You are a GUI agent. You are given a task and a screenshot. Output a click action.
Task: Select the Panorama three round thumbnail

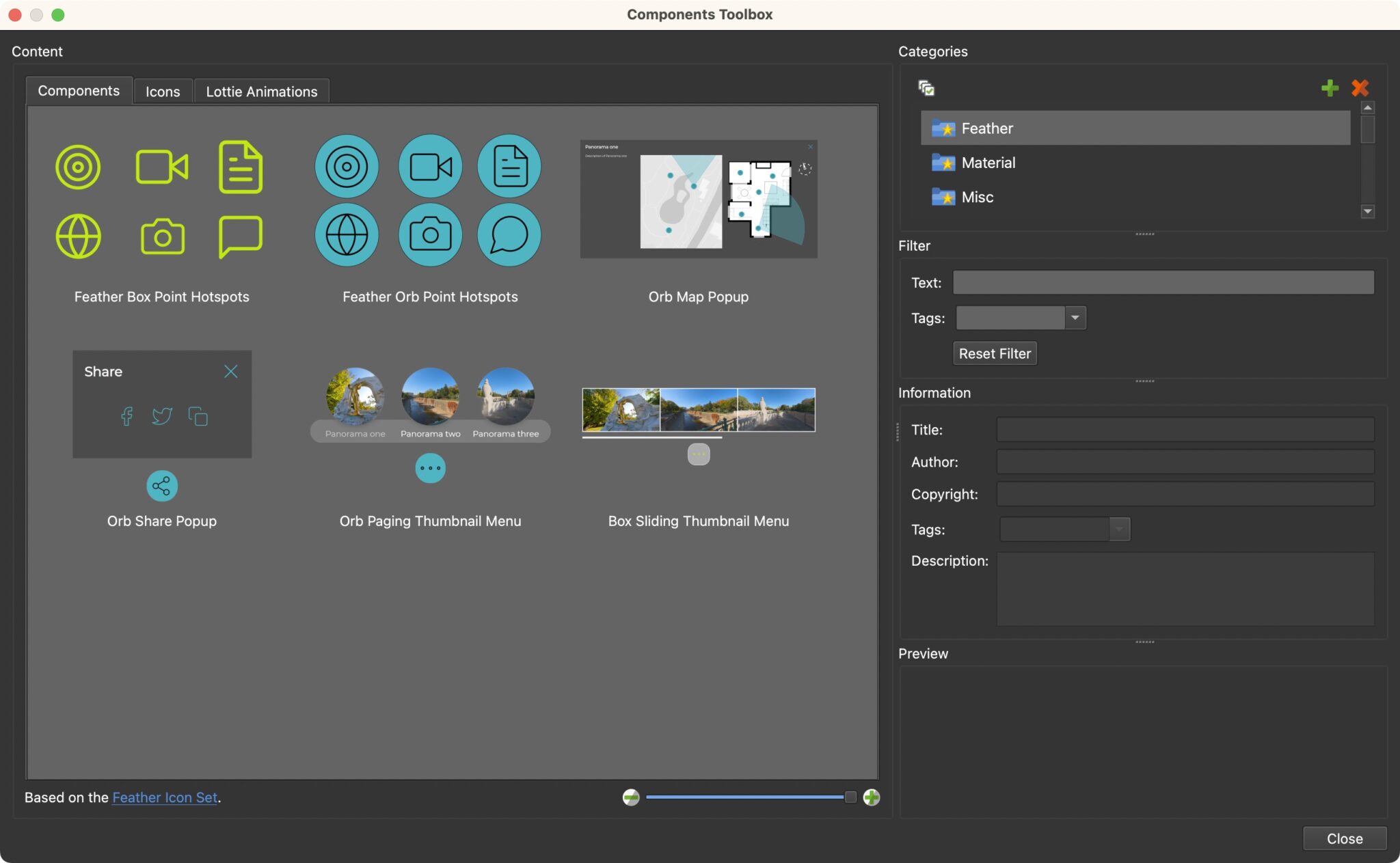(x=506, y=396)
